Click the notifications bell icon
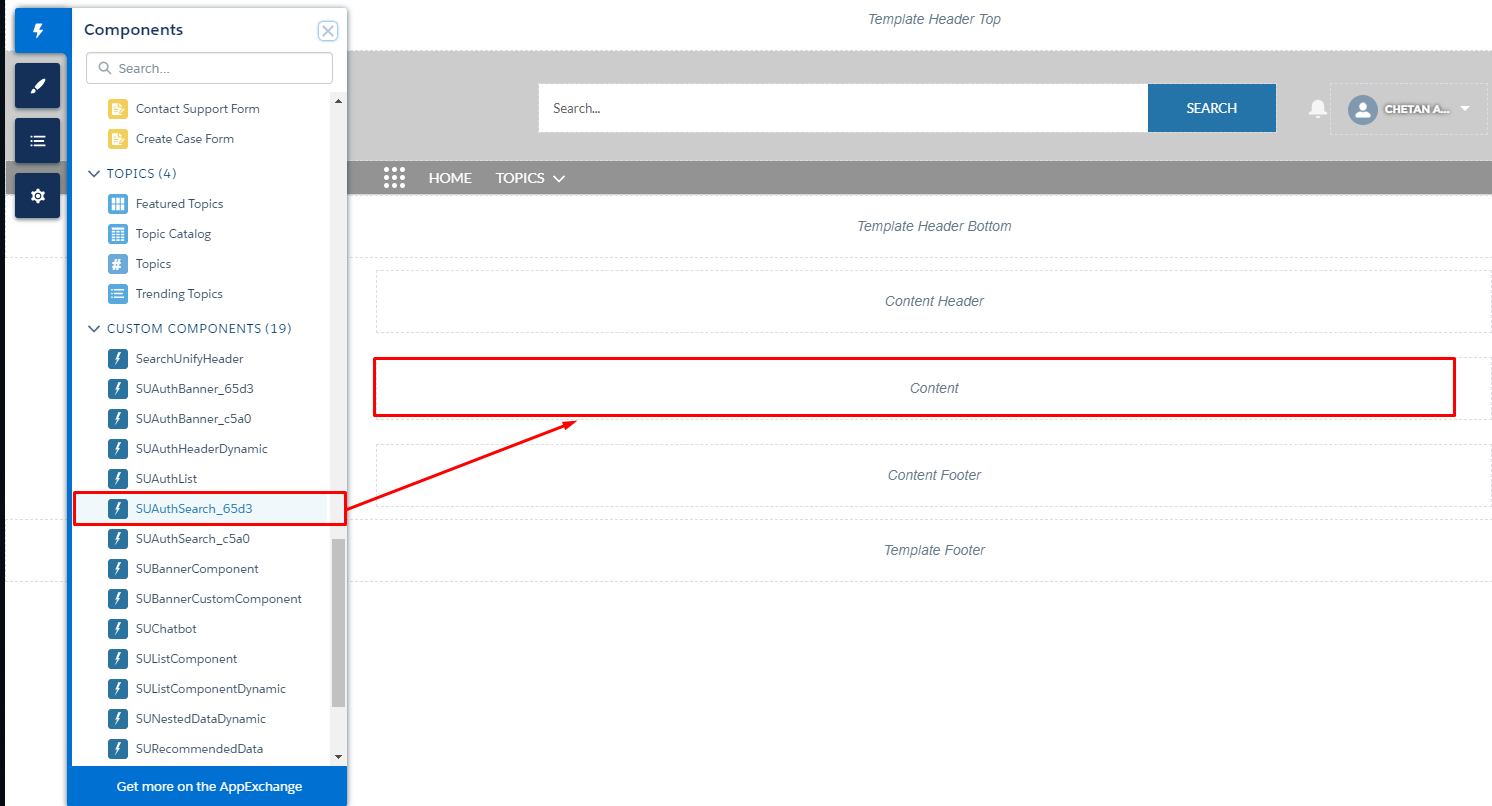 tap(1318, 108)
